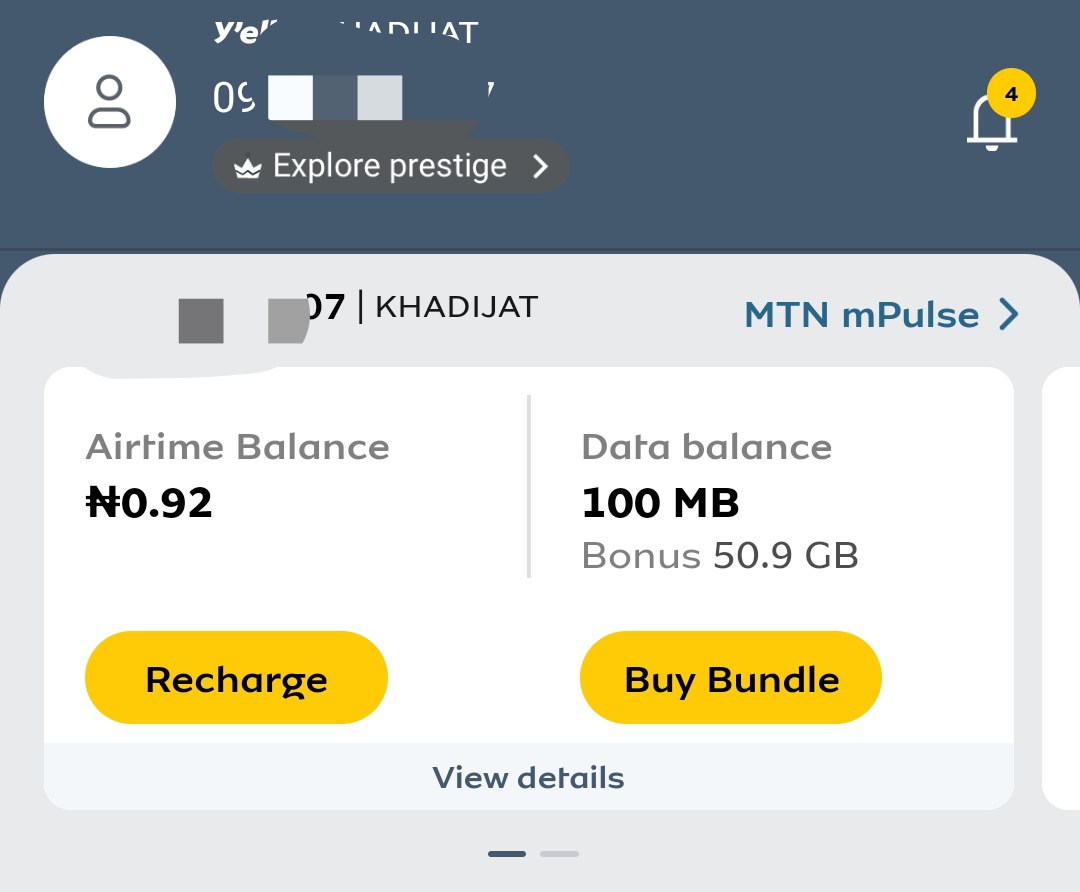Check the Data balance of 100 MB
The image size is (1080, 892).
pos(660,503)
